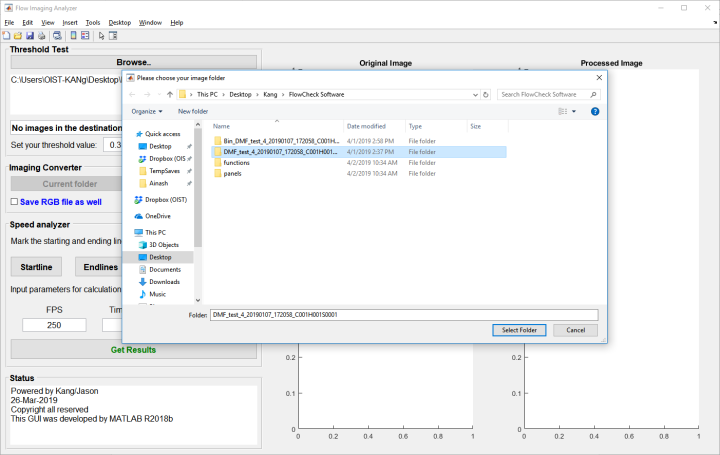Open the Organize dropdown menu
720x455 pixels.
click(x=146, y=111)
